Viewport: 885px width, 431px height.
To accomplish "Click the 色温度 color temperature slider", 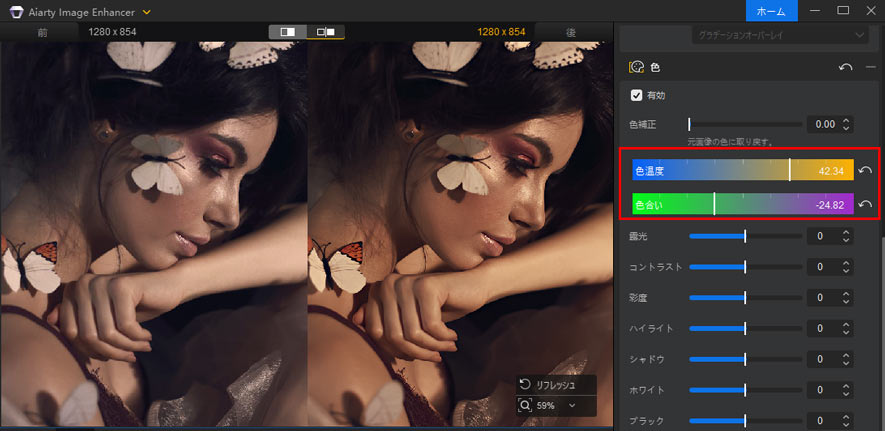I will point(743,170).
